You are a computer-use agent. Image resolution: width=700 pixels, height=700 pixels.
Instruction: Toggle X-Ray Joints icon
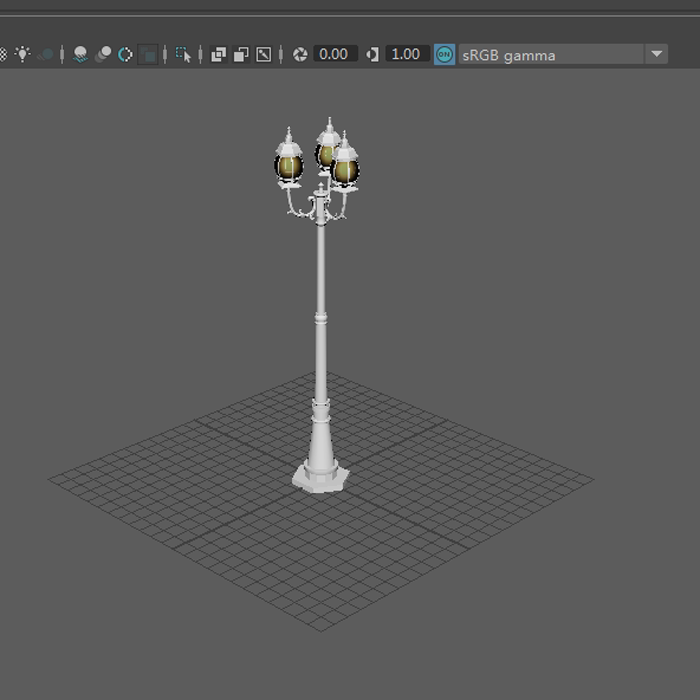click(x=263, y=54)
